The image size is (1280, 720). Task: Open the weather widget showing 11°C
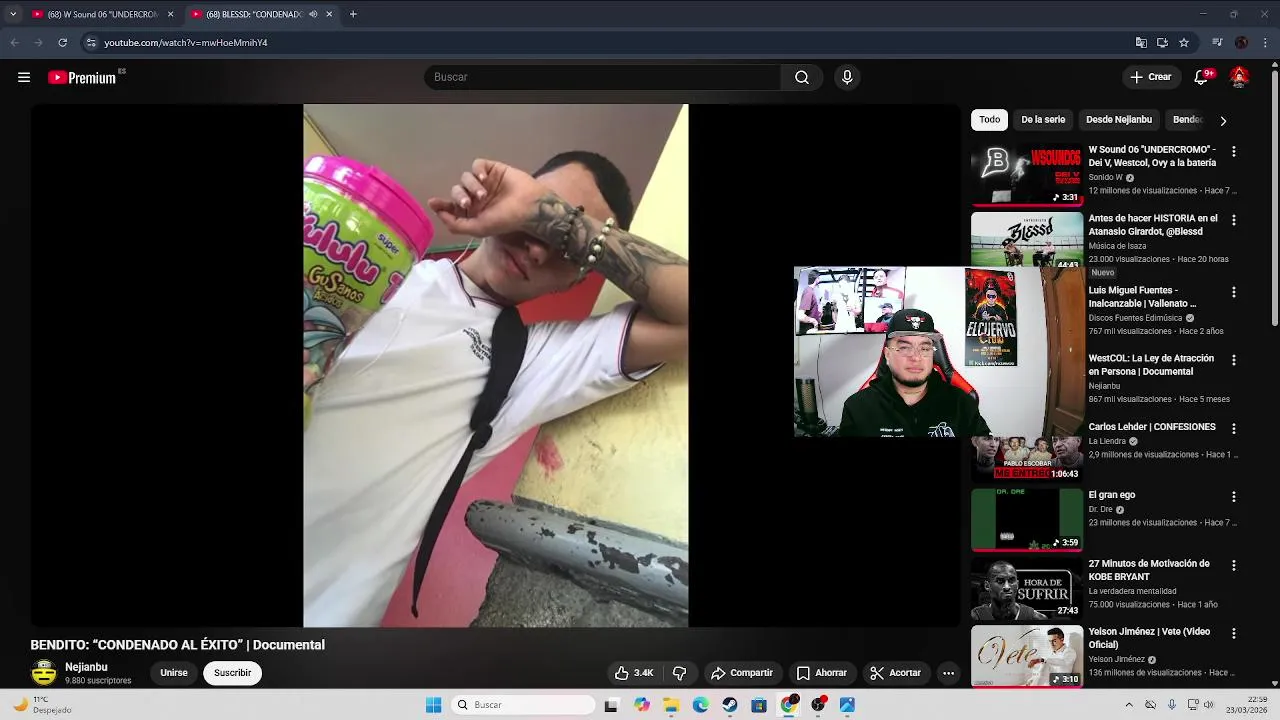pyautogui.click(x=42, y=705)
